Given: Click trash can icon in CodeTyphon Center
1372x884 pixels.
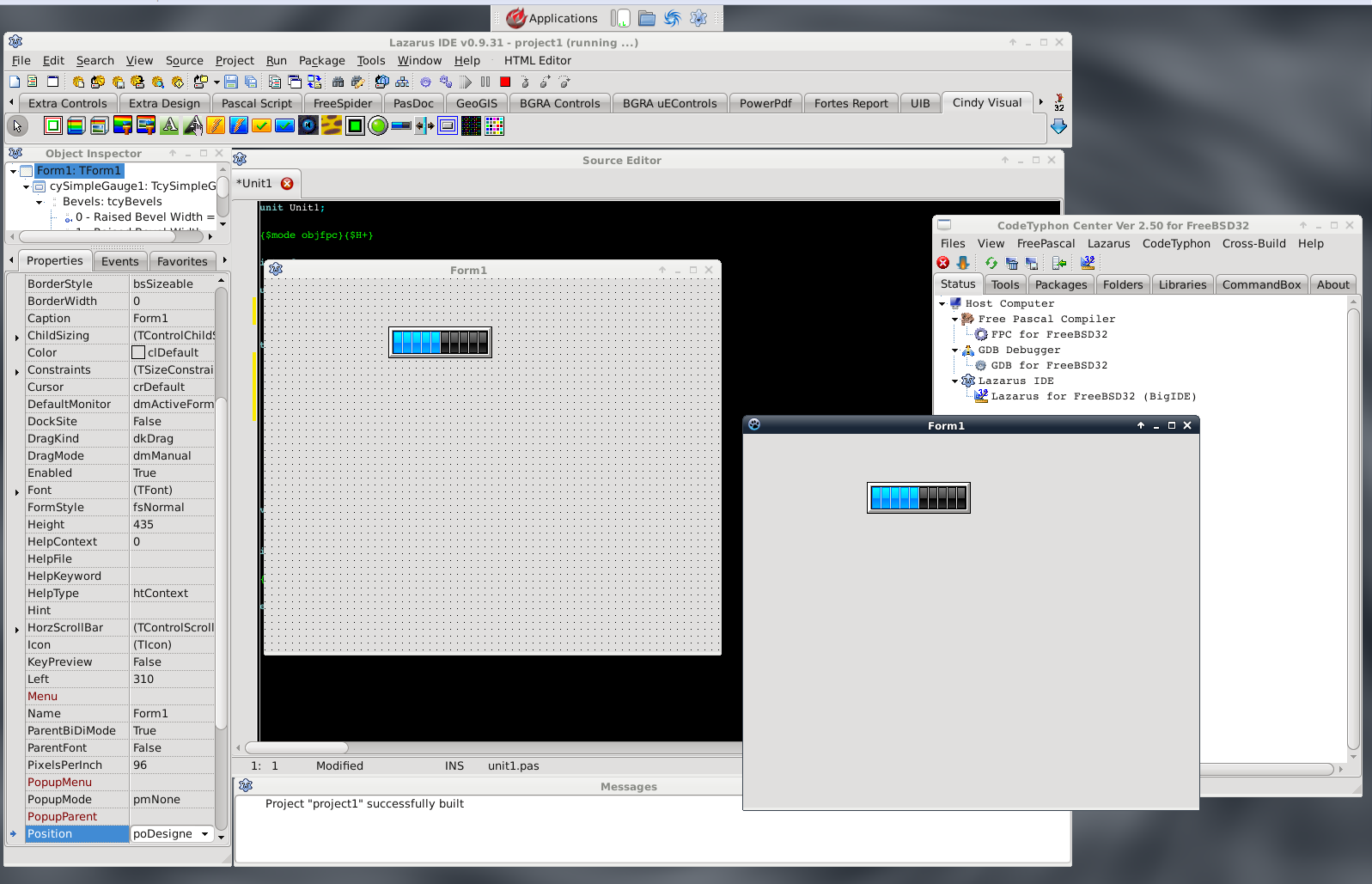Looking at the screenshot, I should (x=1011, y=263).
